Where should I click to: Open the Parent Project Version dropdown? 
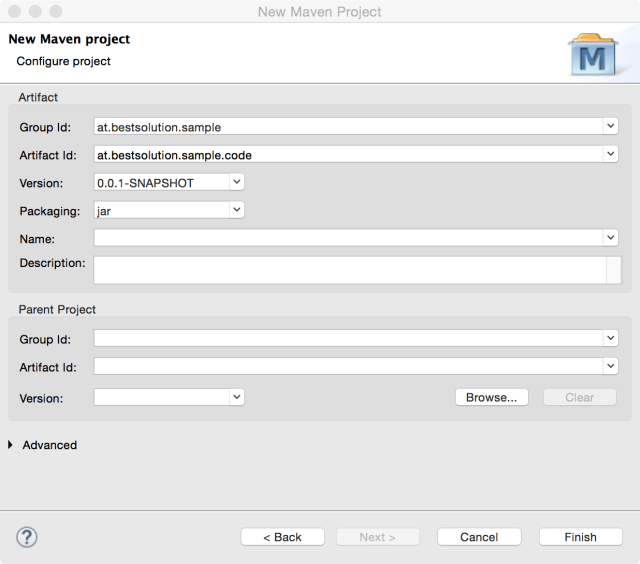[x=236, y=397]
